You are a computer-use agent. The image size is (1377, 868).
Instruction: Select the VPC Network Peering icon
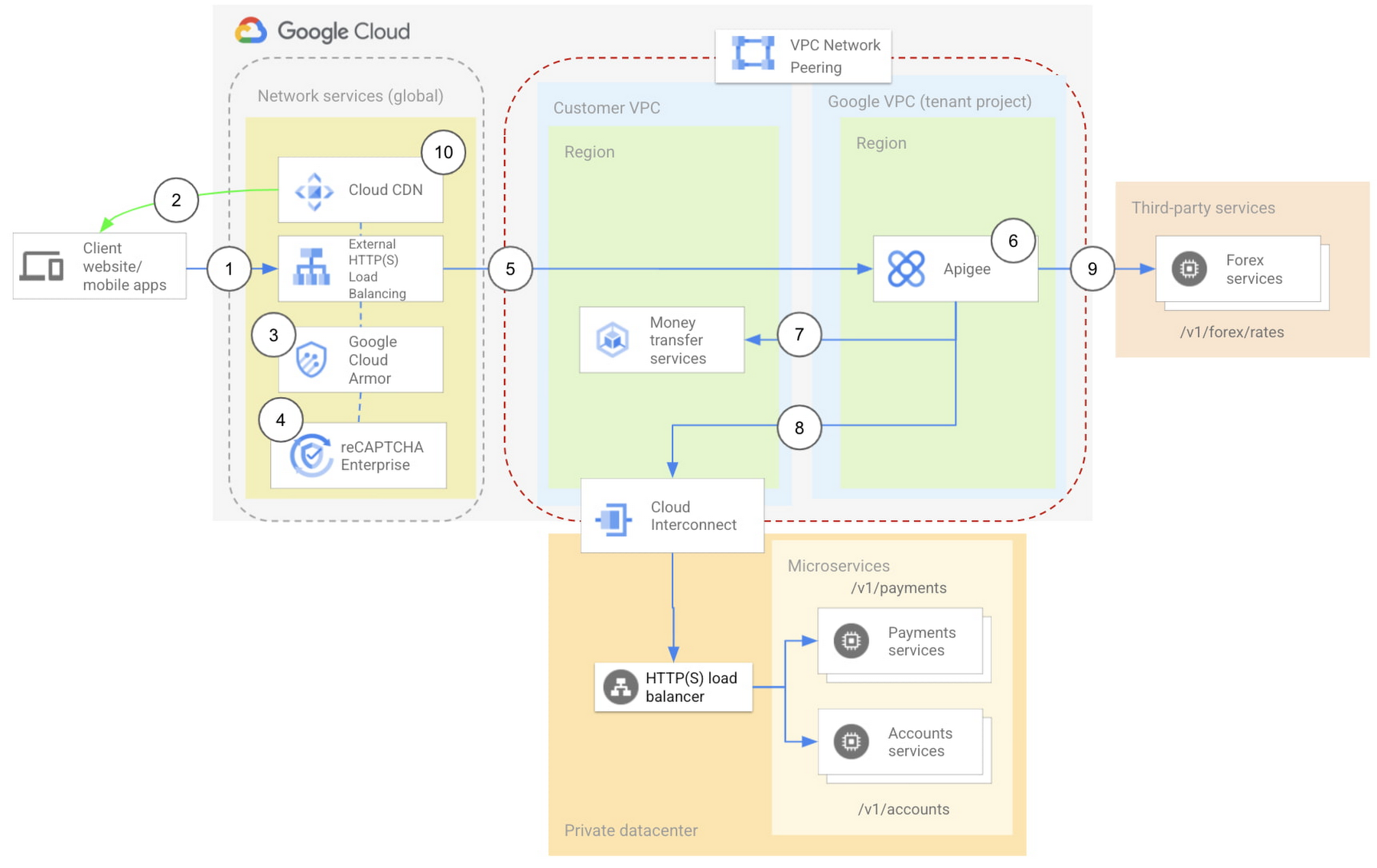coord(753,54)
